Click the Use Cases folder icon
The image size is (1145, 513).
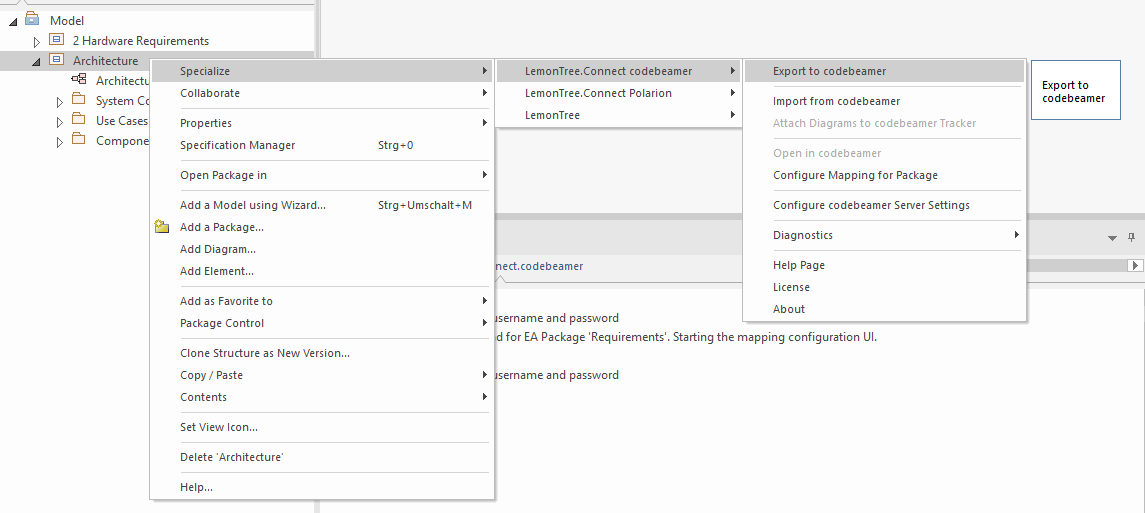(79, 120)
